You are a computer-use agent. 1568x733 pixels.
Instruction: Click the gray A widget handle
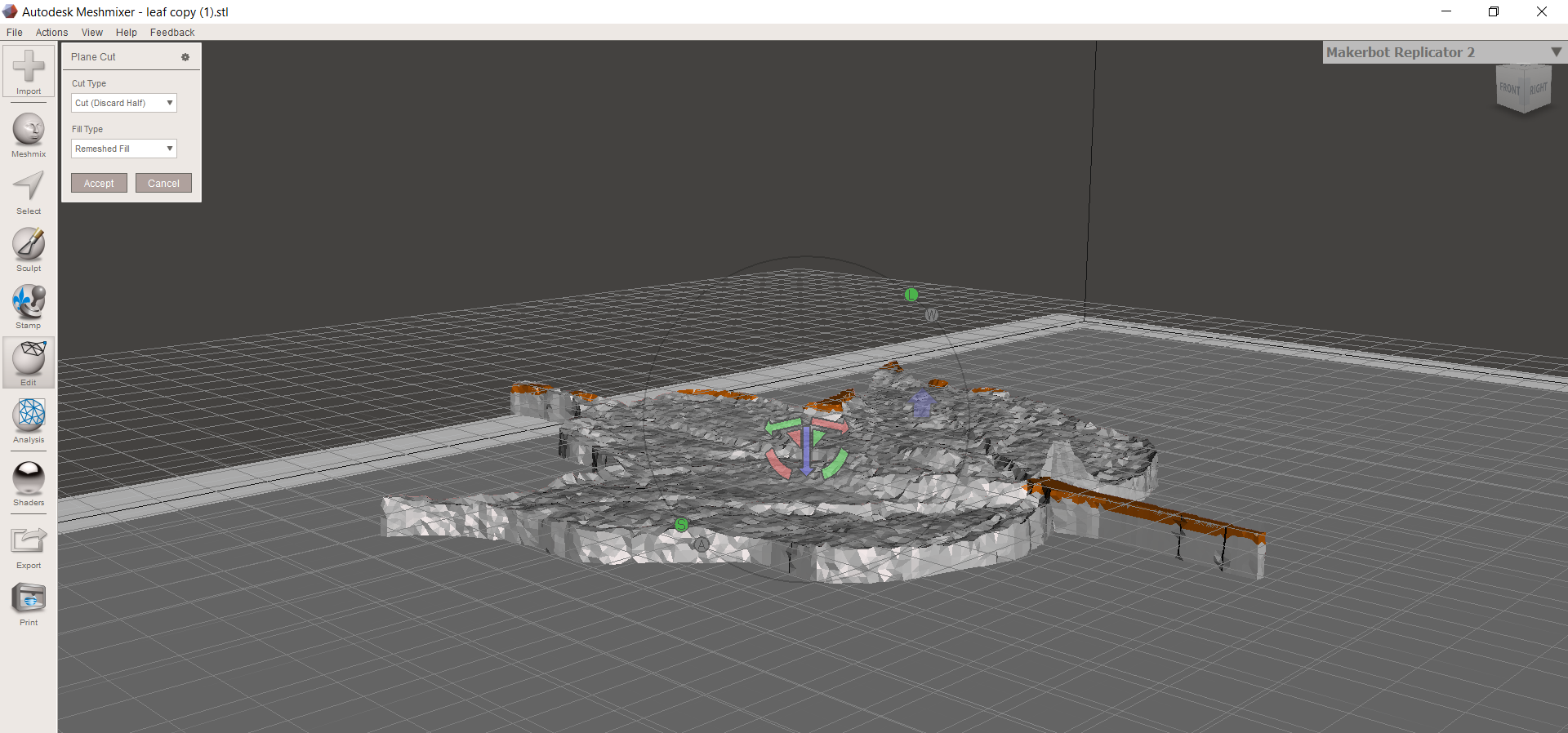coord(702,544)
